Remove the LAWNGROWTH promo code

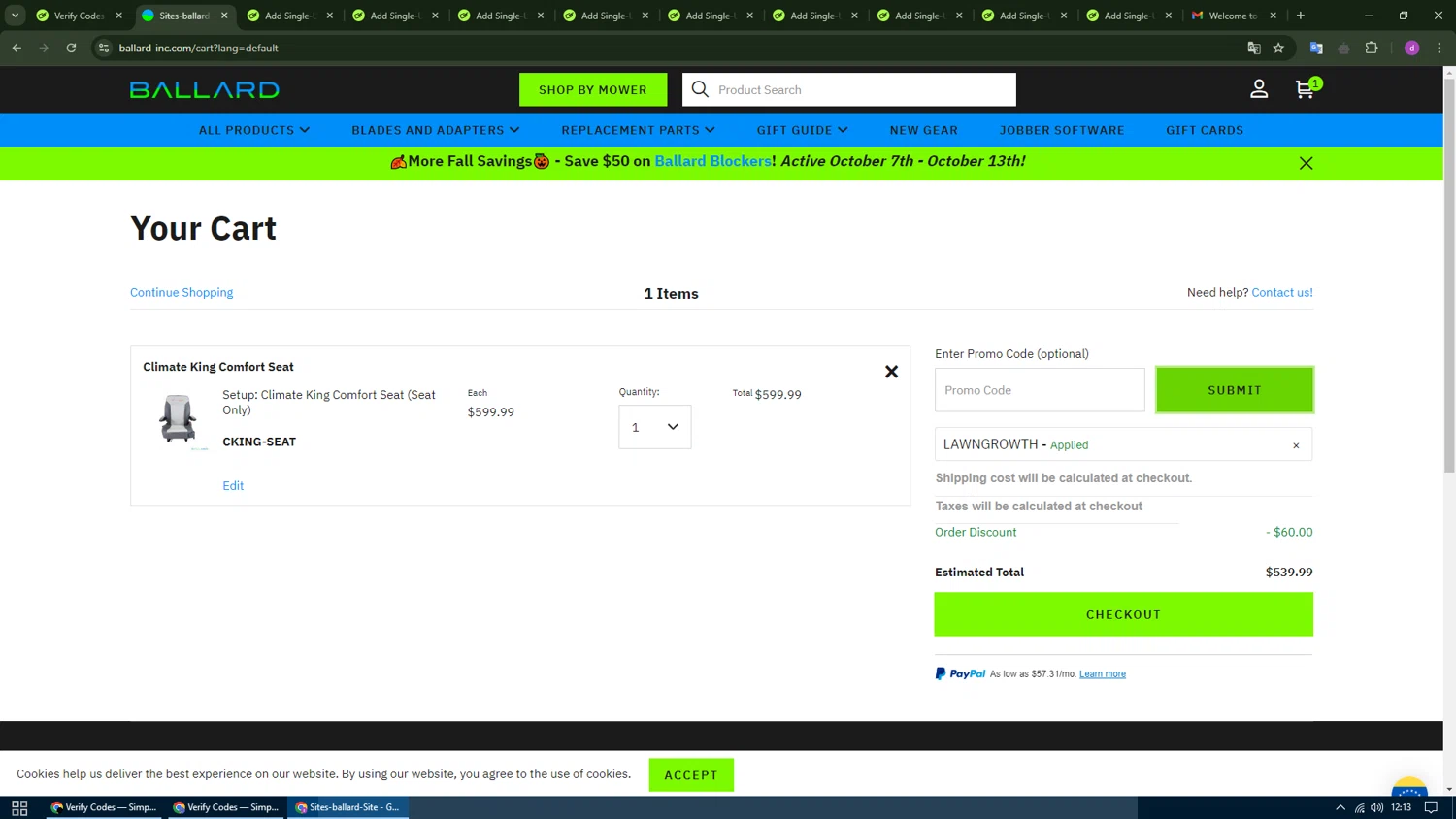click(x=1296, y=445)
